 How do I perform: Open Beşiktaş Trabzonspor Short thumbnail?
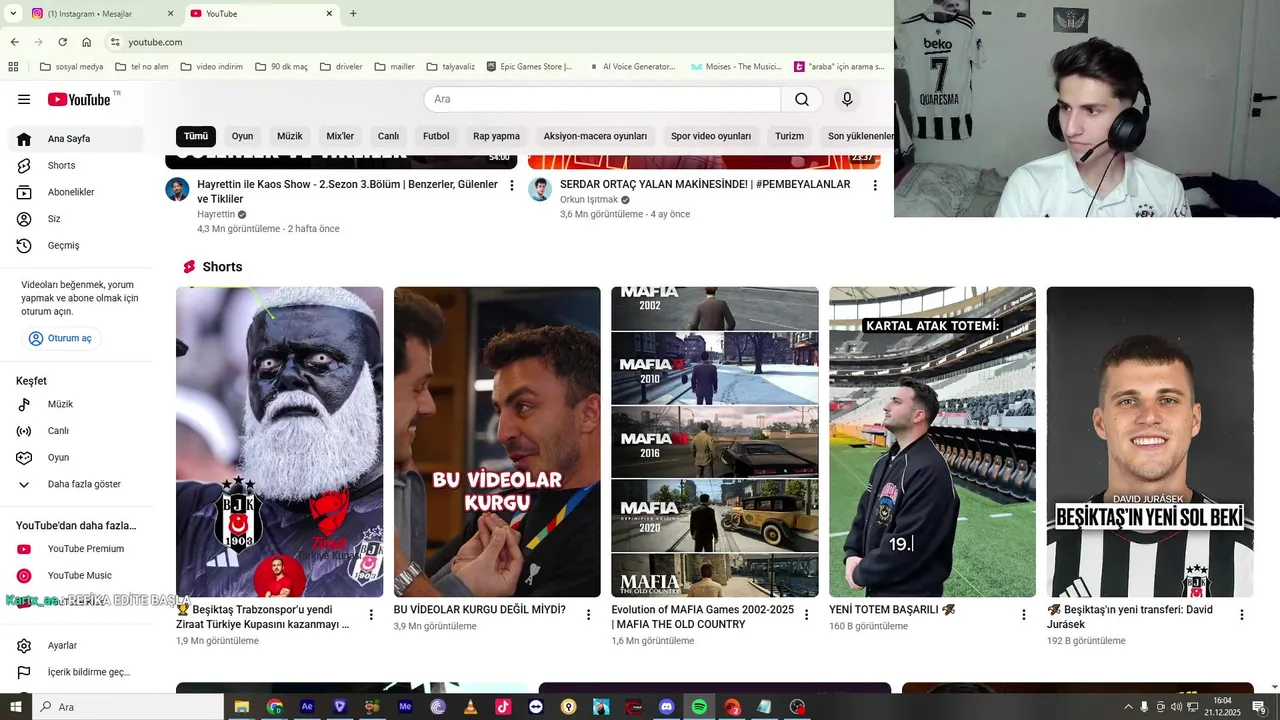click(x=279, y=442)
